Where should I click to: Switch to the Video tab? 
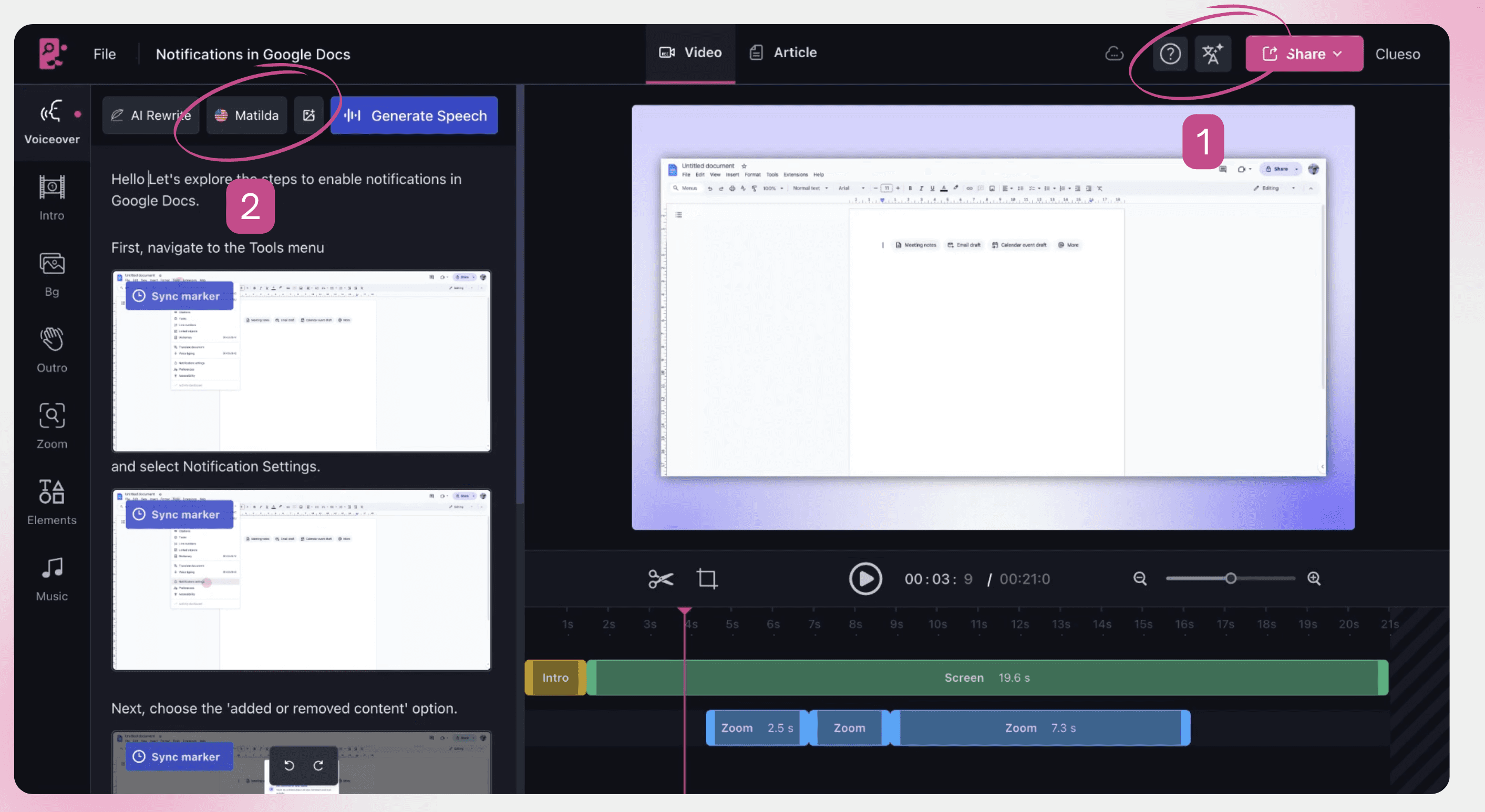click(x=690, y=53)
